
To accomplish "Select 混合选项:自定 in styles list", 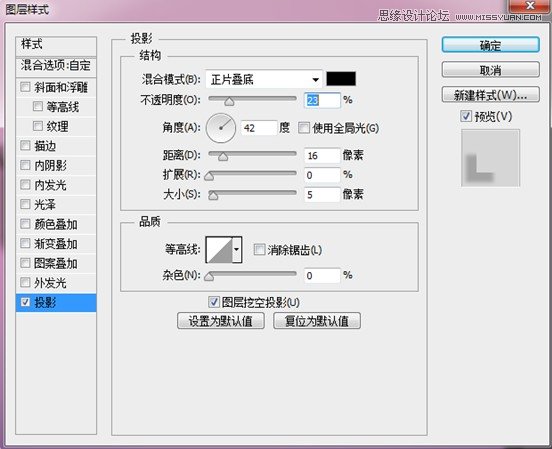I will tap(56, 66).
